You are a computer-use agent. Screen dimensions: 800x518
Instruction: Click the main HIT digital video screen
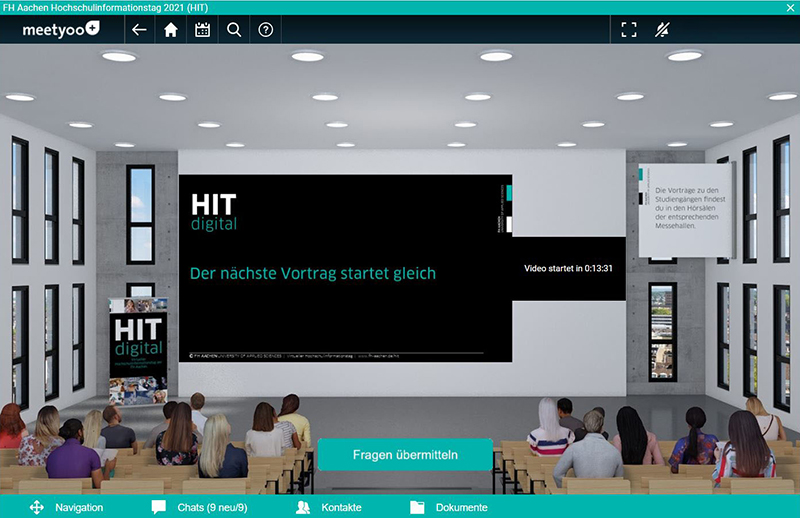(x=345, y=268)
